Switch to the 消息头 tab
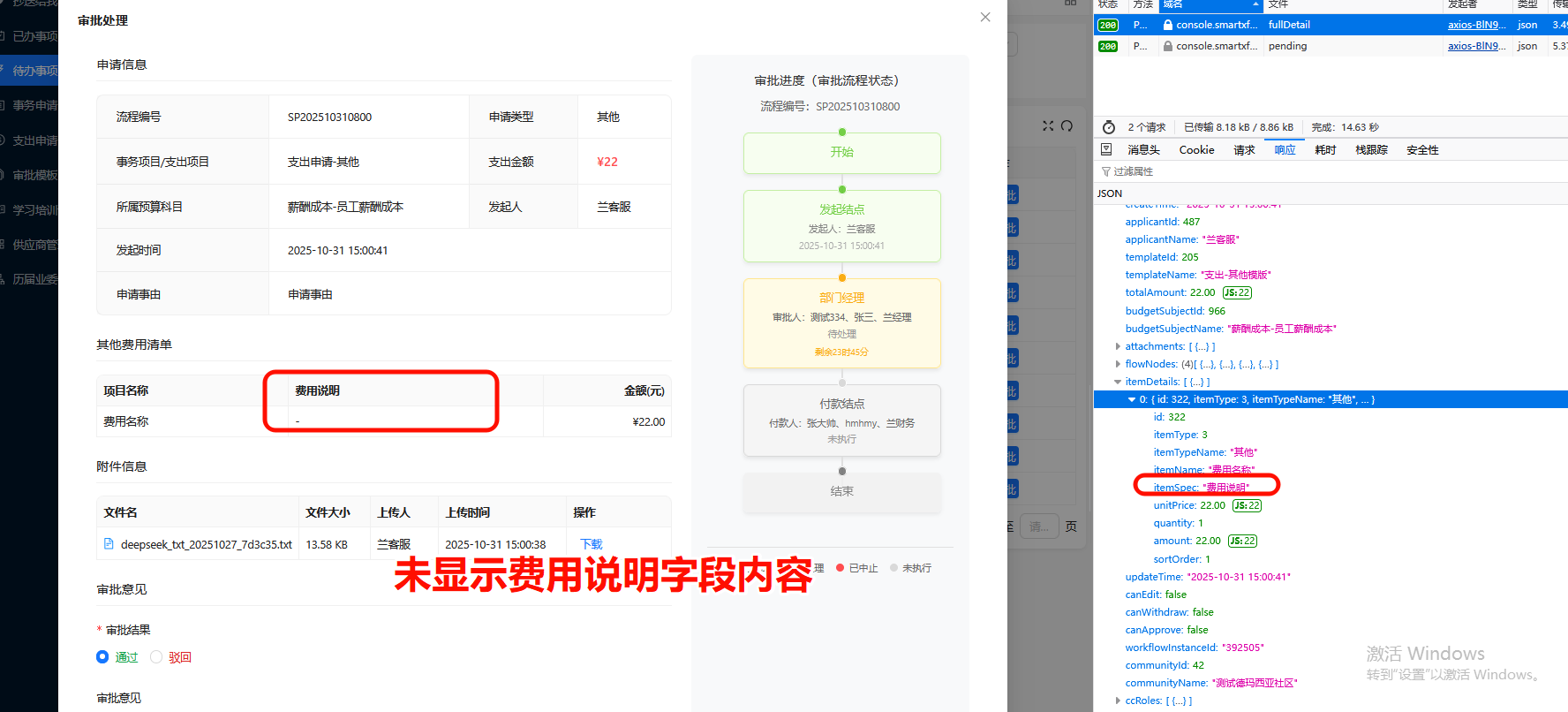This screenshot has width=1568, height=712. click(x=1143, y=149)
